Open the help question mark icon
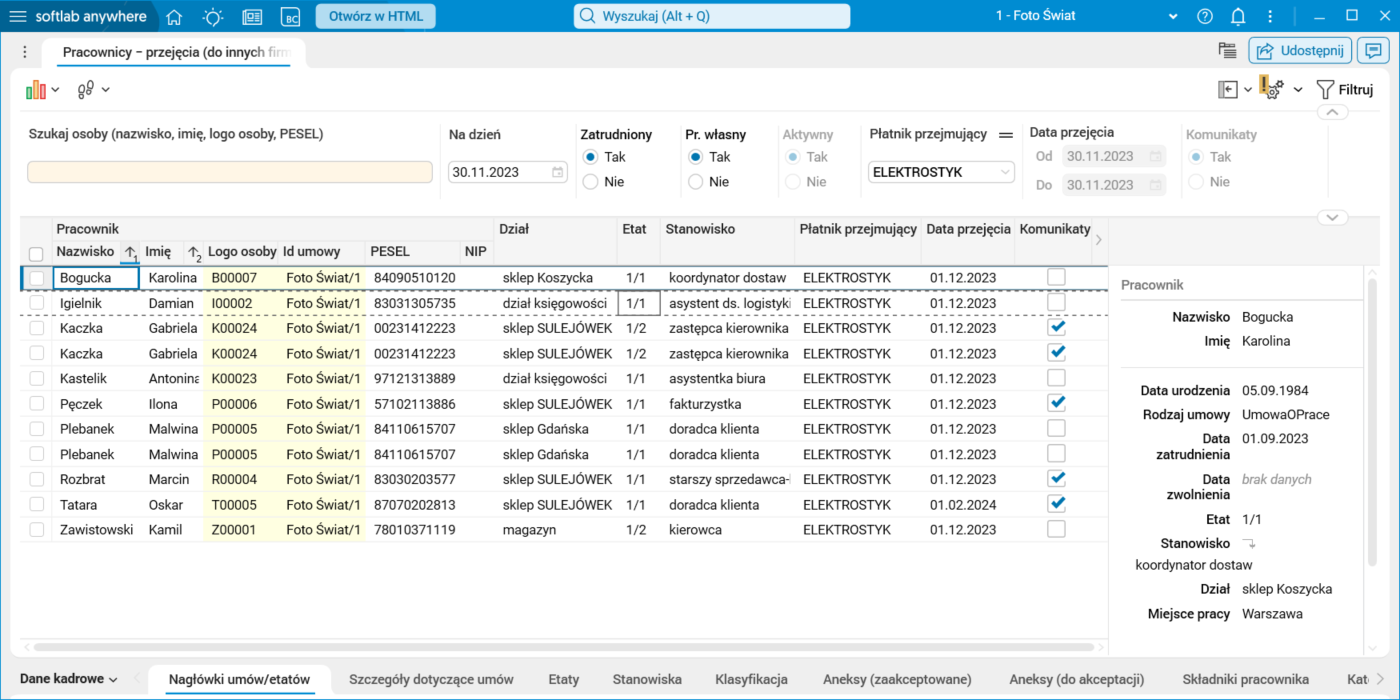The width and height of the screenshot is (1400, 700). point(1205,16)
